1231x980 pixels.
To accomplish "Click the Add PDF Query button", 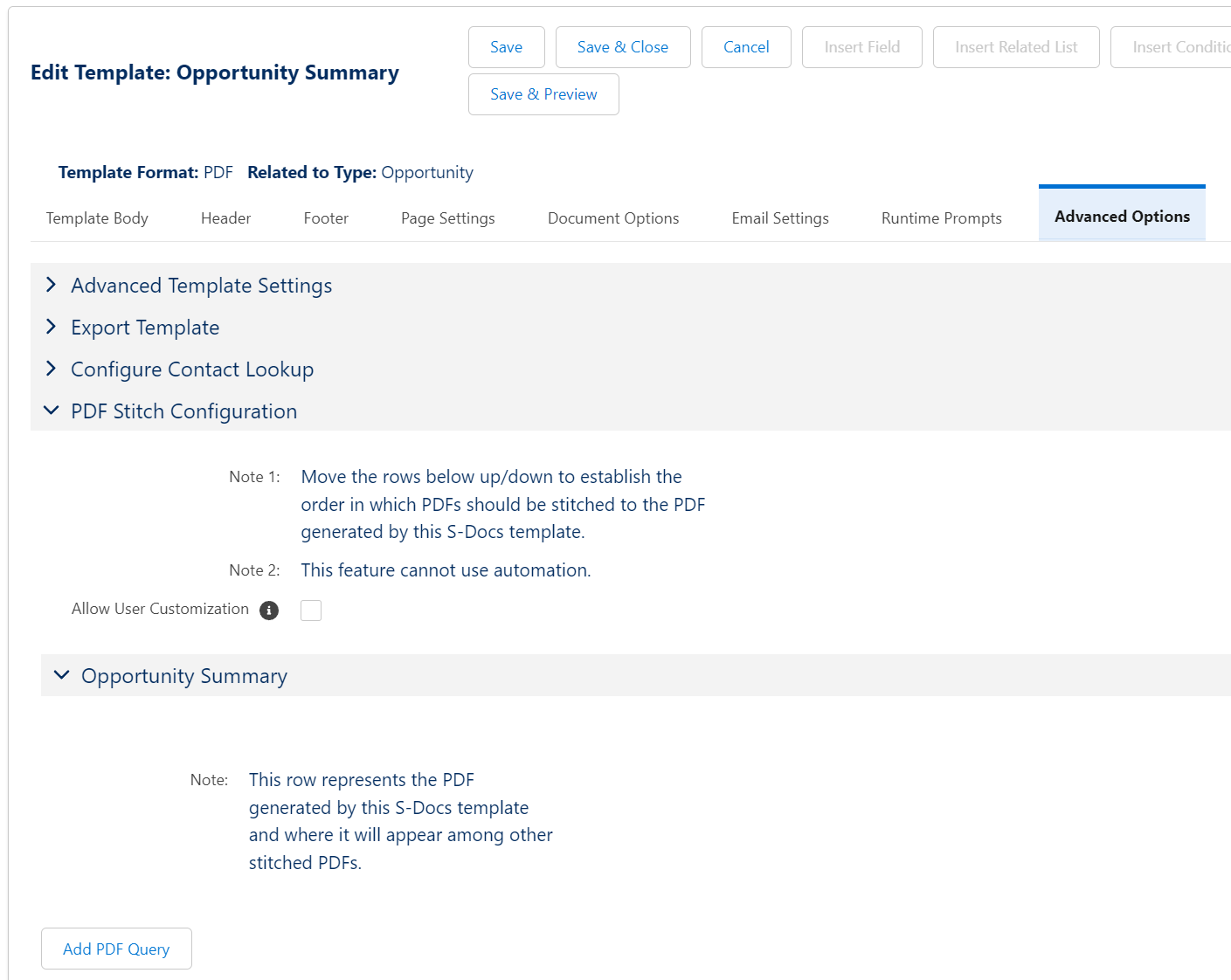I will pyautogui.click(x=116, y=949).
